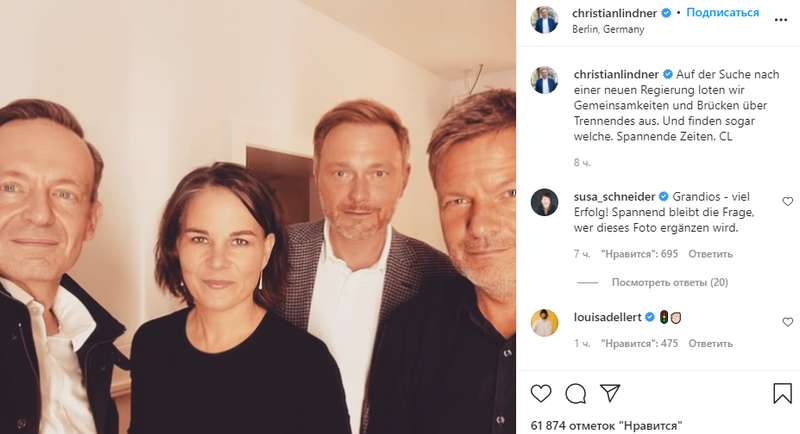Like the post with the heart icon
Viewport: 800px width, 434px height.
pyautogui.click(x=541, y=393)
